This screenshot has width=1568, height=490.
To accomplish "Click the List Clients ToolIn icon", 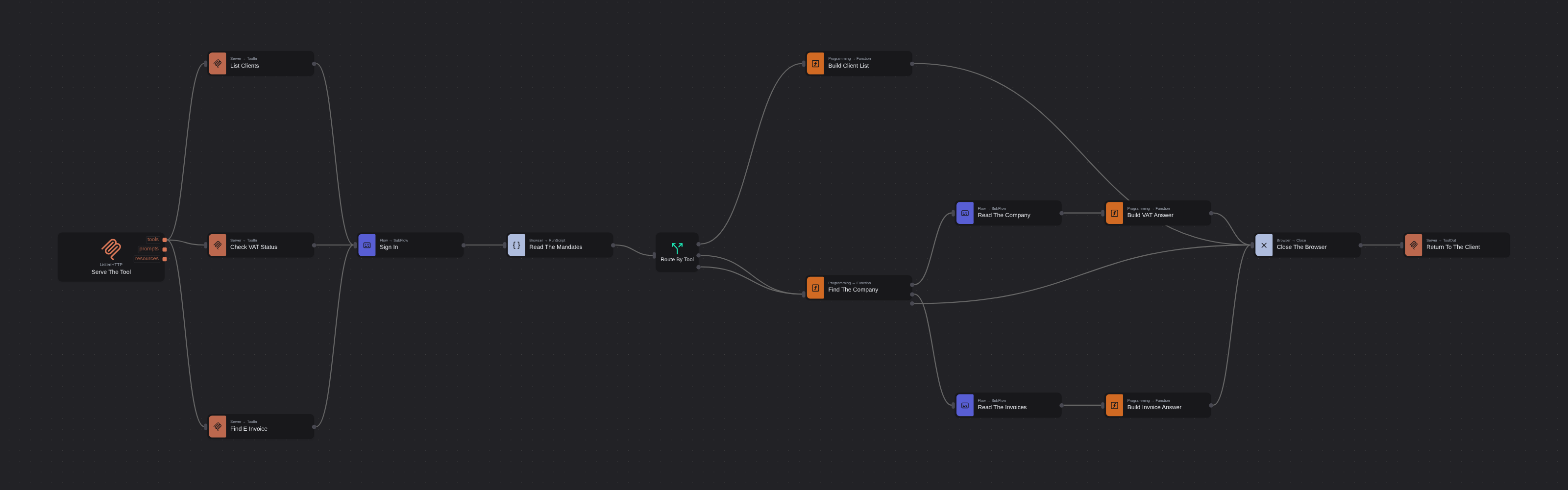I will [217, 63].
